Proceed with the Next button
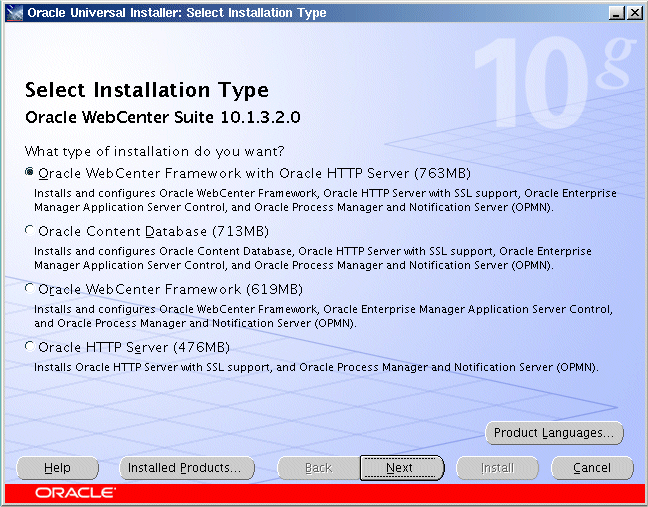The width and height of the screenshot is (648, 507). coord(402,468)
